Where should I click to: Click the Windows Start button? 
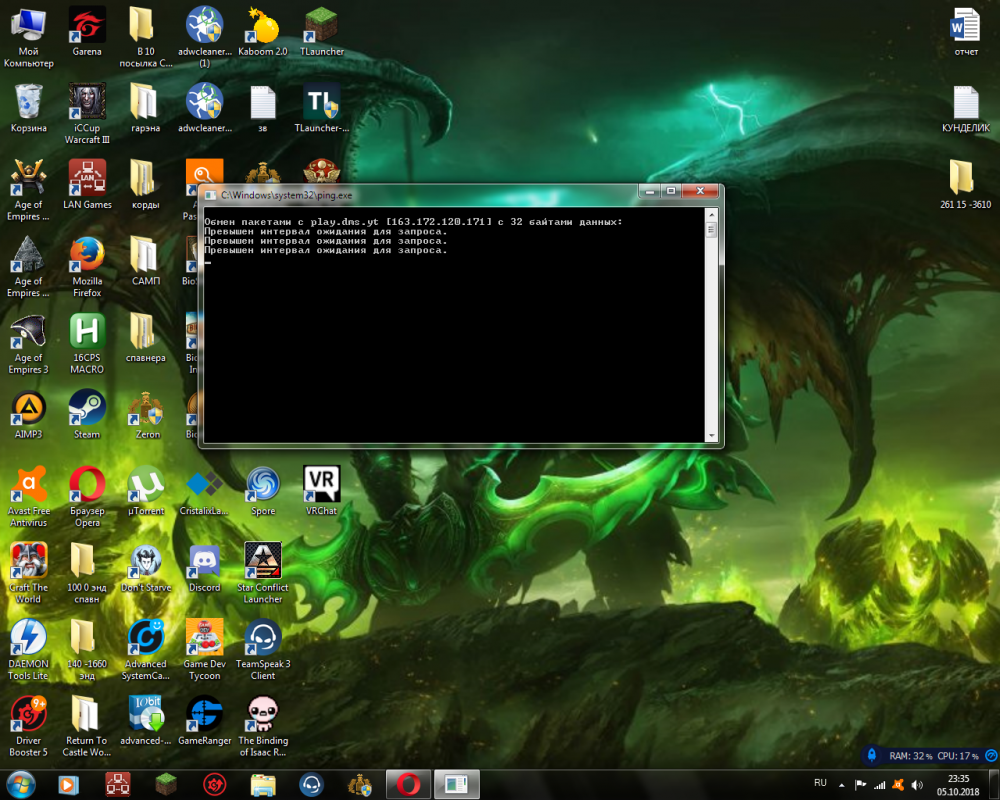20,783
